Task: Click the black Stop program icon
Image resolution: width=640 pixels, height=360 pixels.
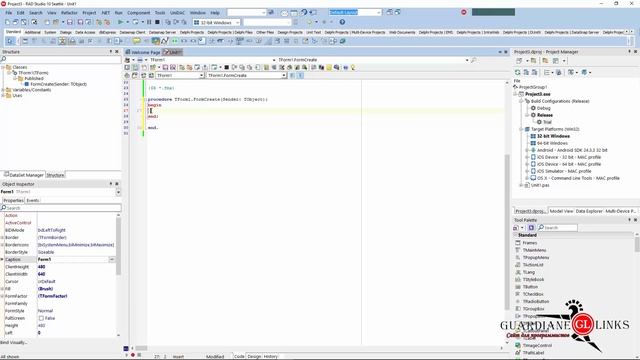Action: click(x=157, y=22)
